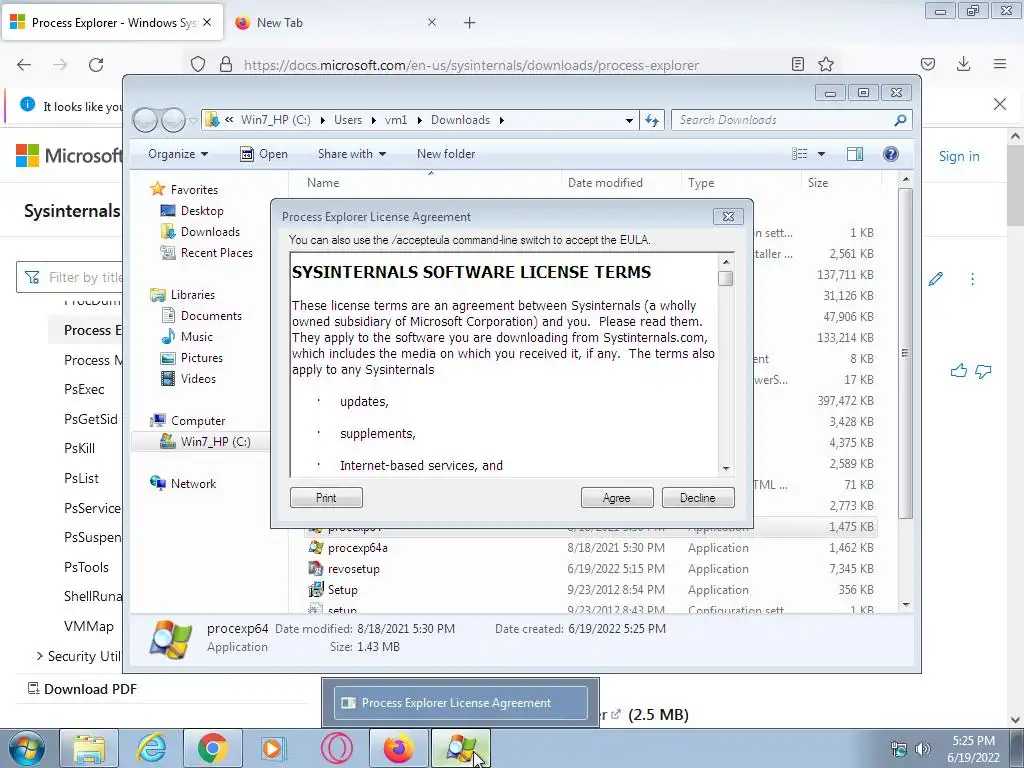The height and width of the screenshot is (768, 1024).
Task: Click Print in the license agreement dialog
Action: pyautogui.click(x=326, y=498)
